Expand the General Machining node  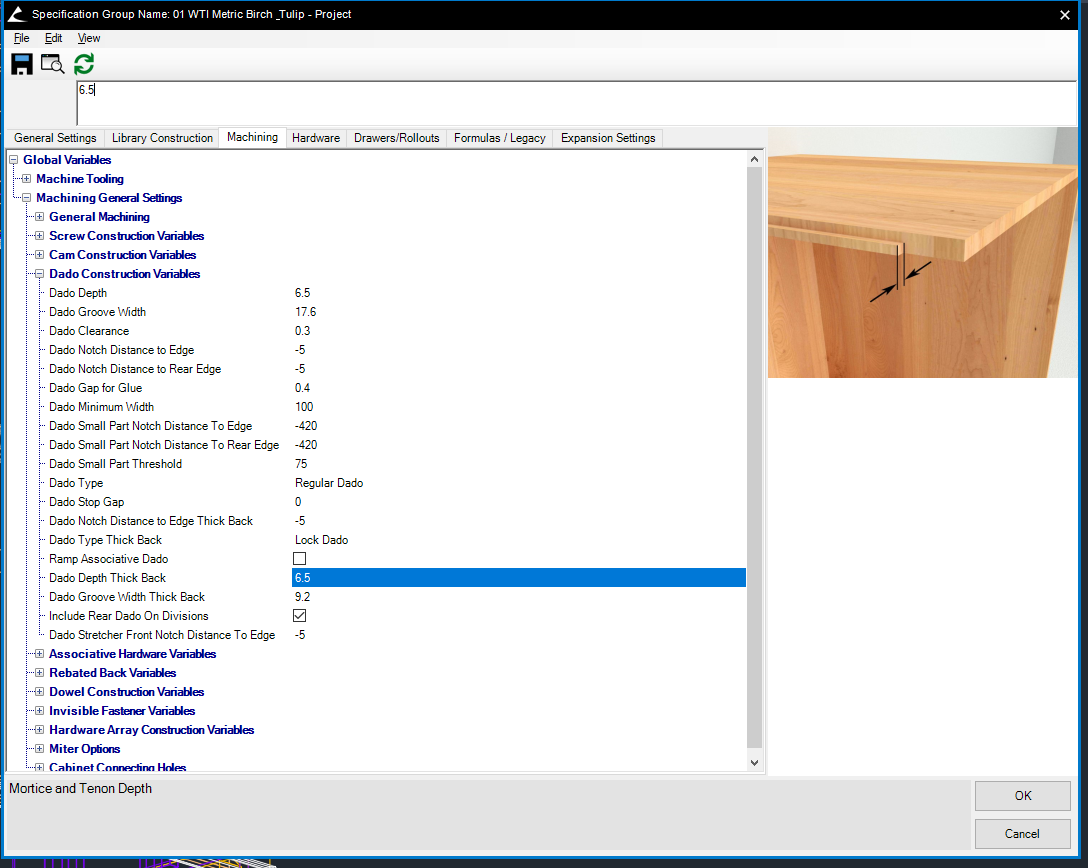tap(40, 216)
